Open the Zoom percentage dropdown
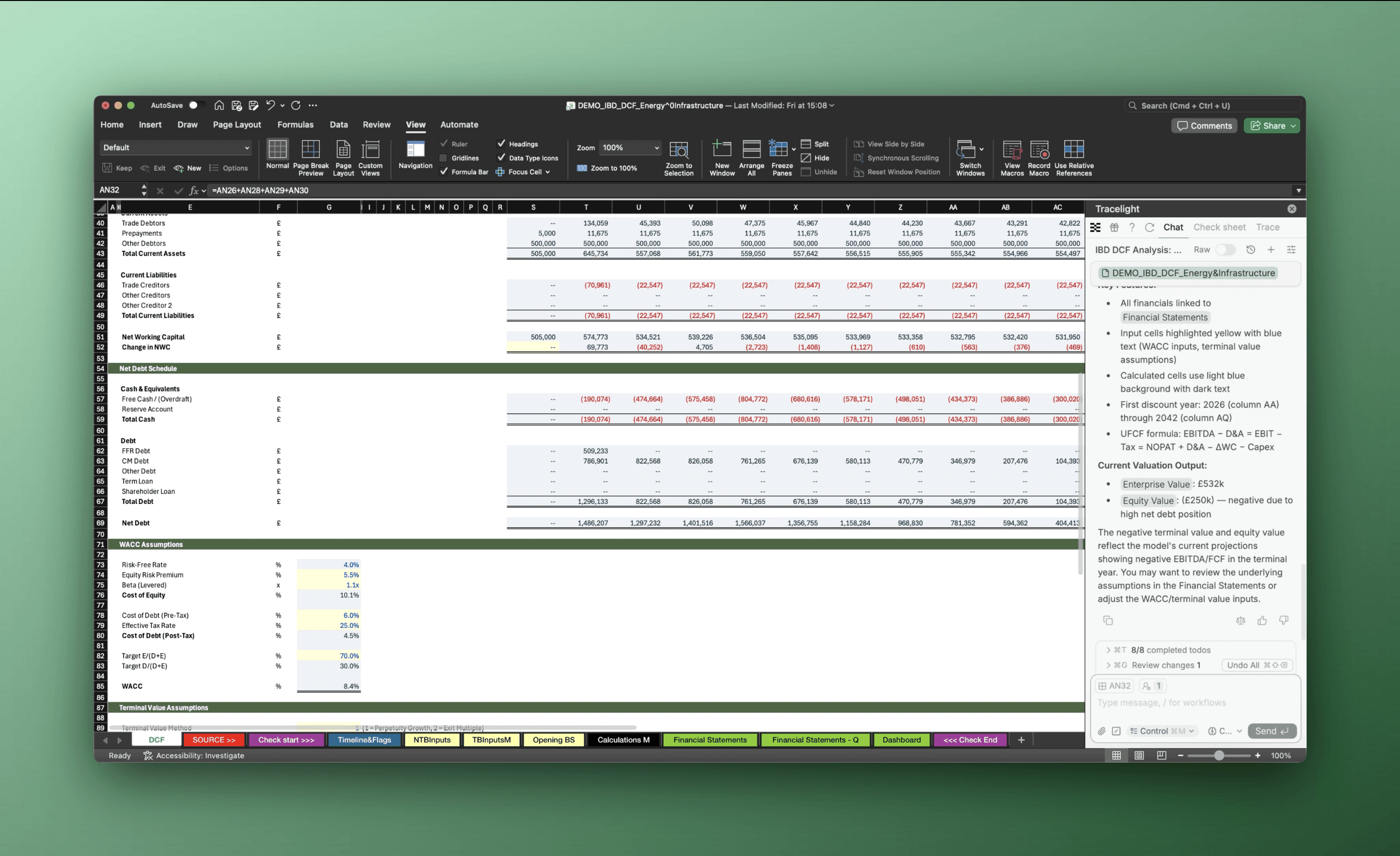 point(656,148)
